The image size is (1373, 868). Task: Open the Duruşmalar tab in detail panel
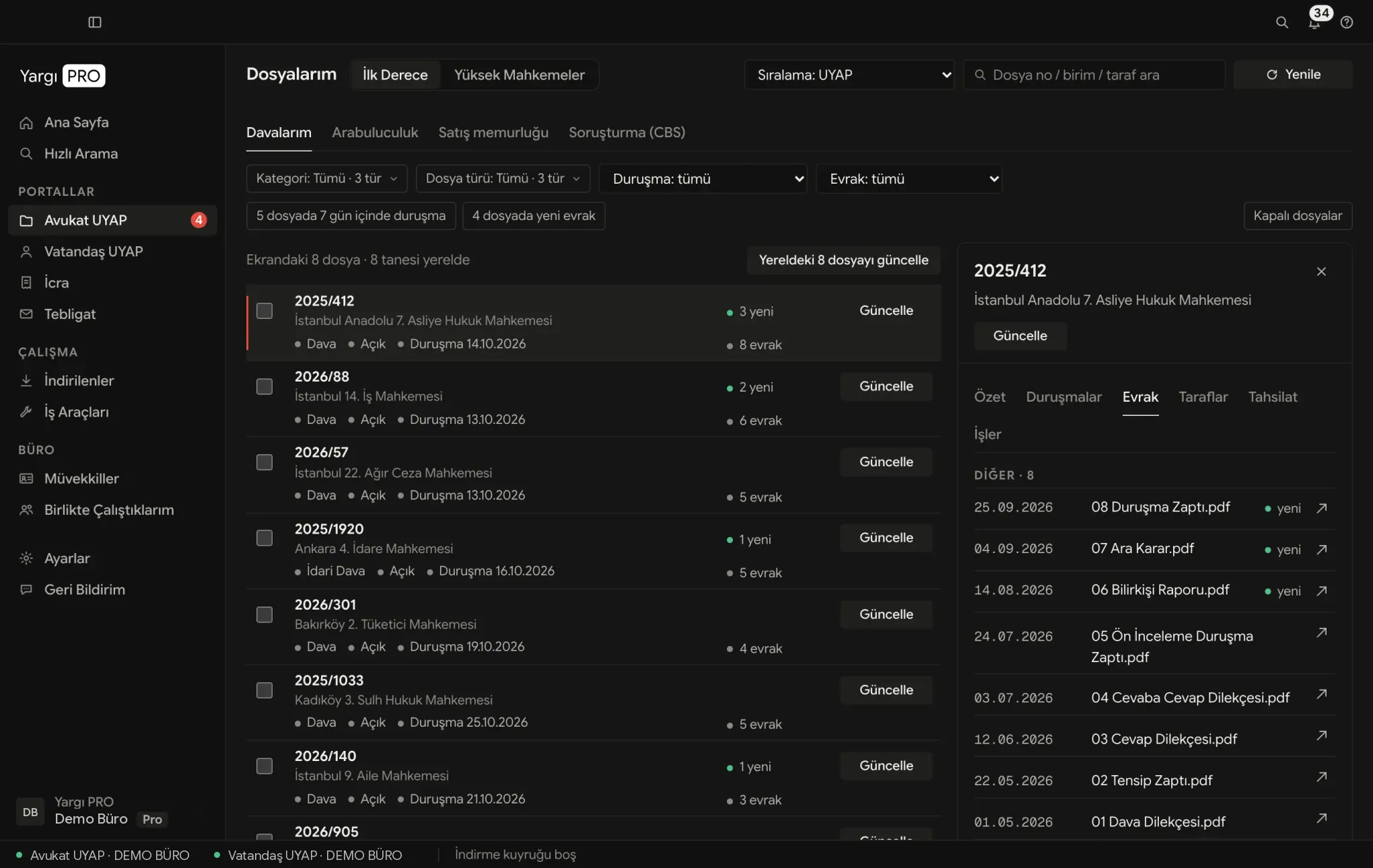tap(1064, 397)
